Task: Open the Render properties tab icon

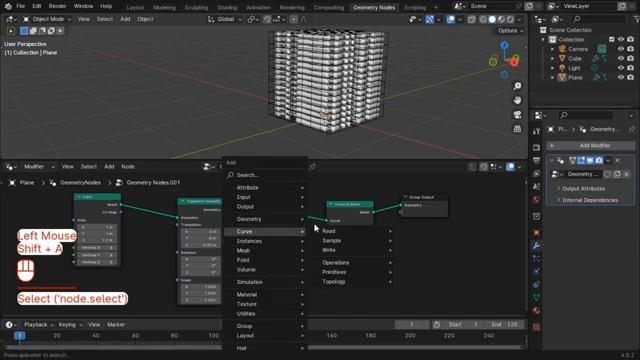Action: [536, 147]
